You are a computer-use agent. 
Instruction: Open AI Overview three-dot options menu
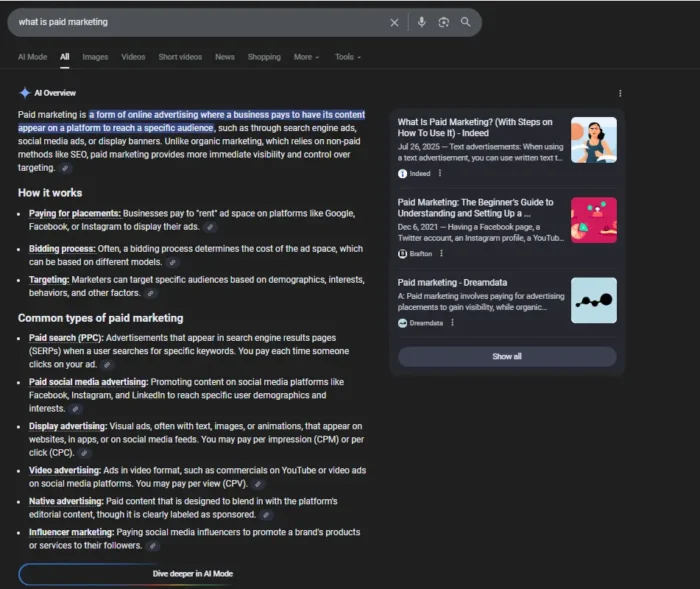pos(620,93)
